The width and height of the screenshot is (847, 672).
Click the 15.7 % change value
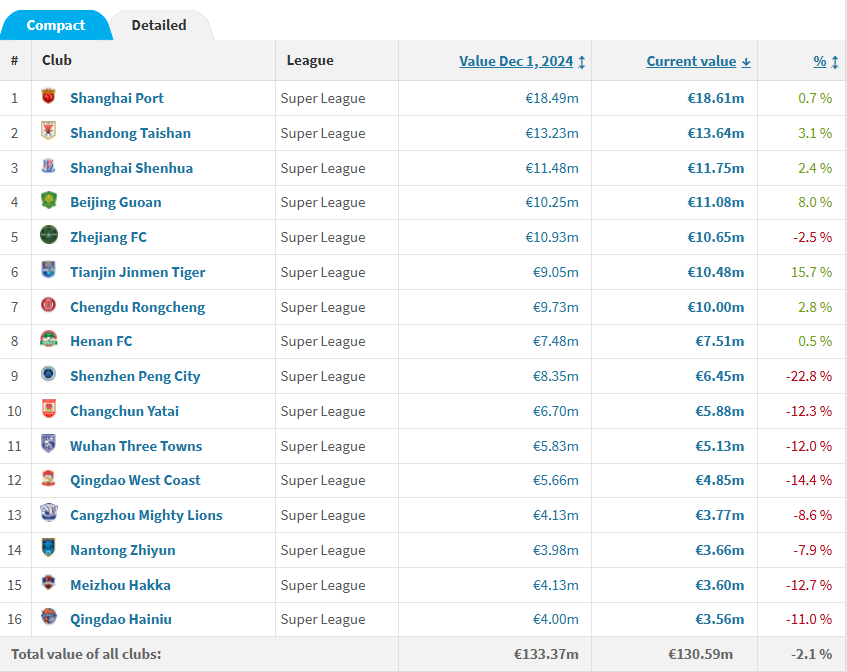coord(811,272)
